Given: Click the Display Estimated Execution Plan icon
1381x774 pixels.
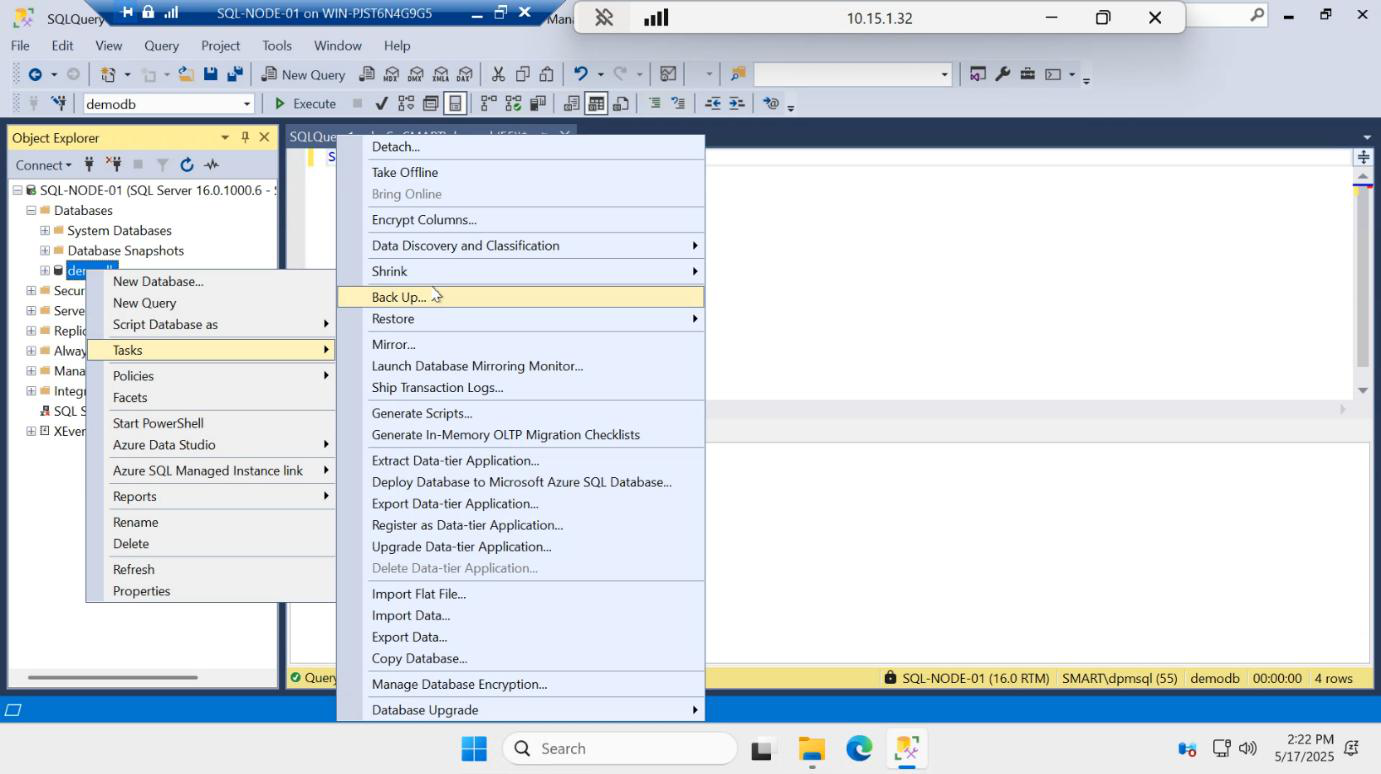Looking at the screenshot, I should tap(406, 103).
